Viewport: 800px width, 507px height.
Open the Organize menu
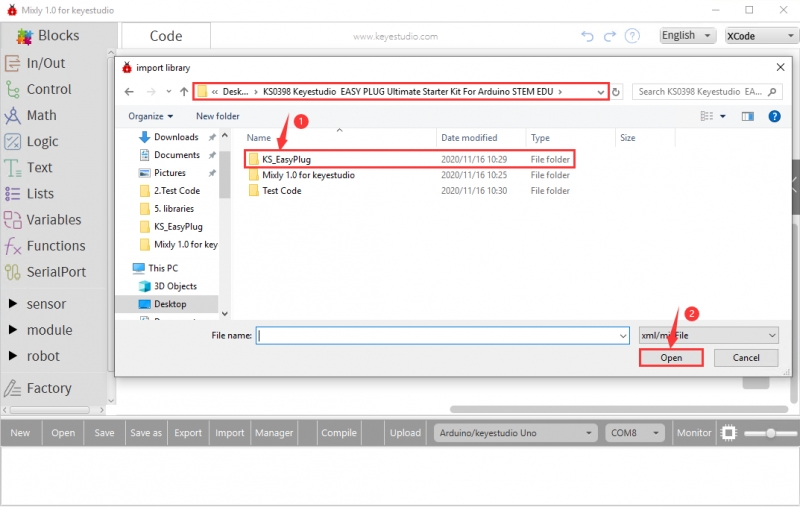151,116
